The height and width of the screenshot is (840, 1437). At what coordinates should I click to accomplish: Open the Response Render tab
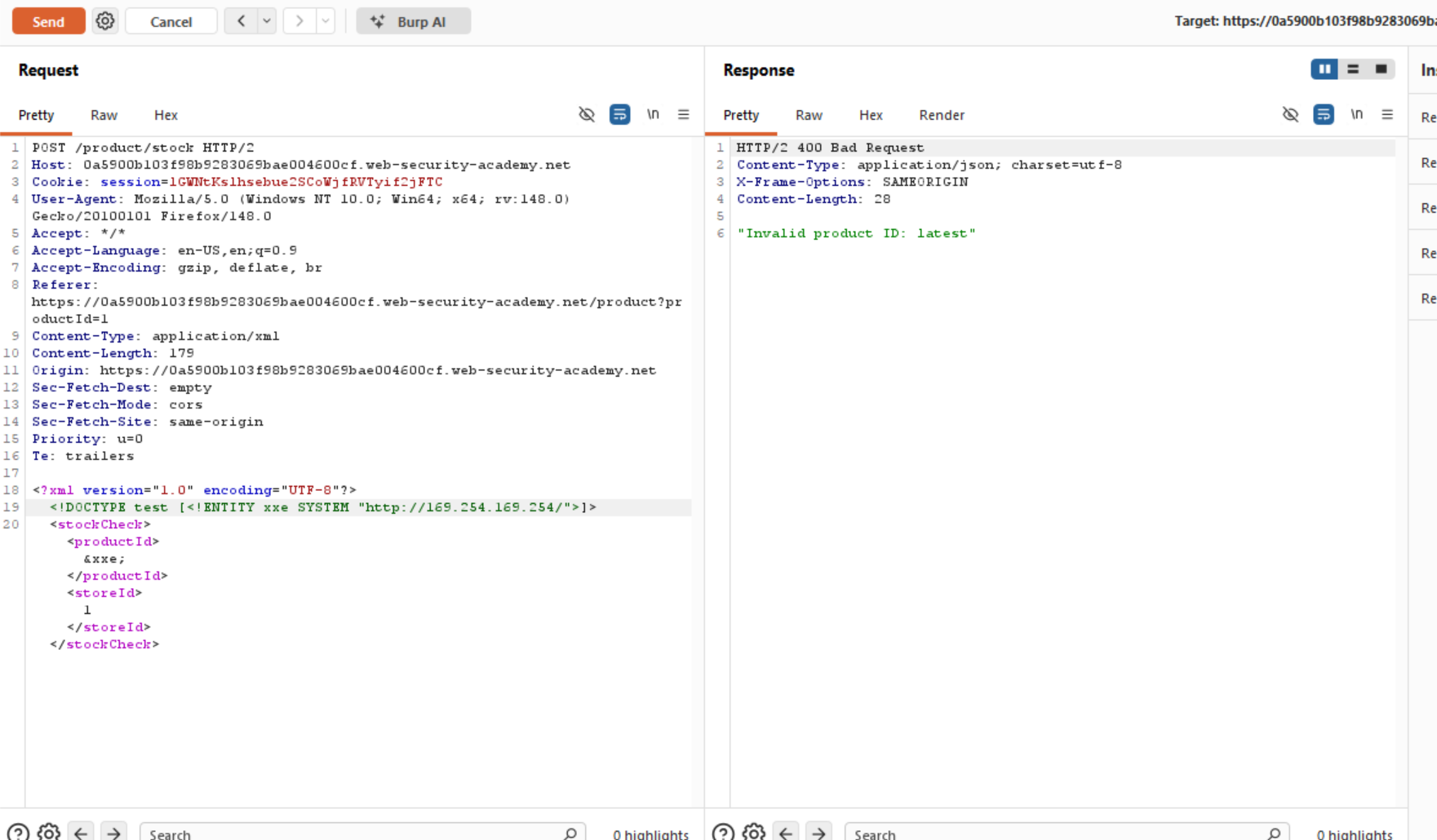click(942, 115)
